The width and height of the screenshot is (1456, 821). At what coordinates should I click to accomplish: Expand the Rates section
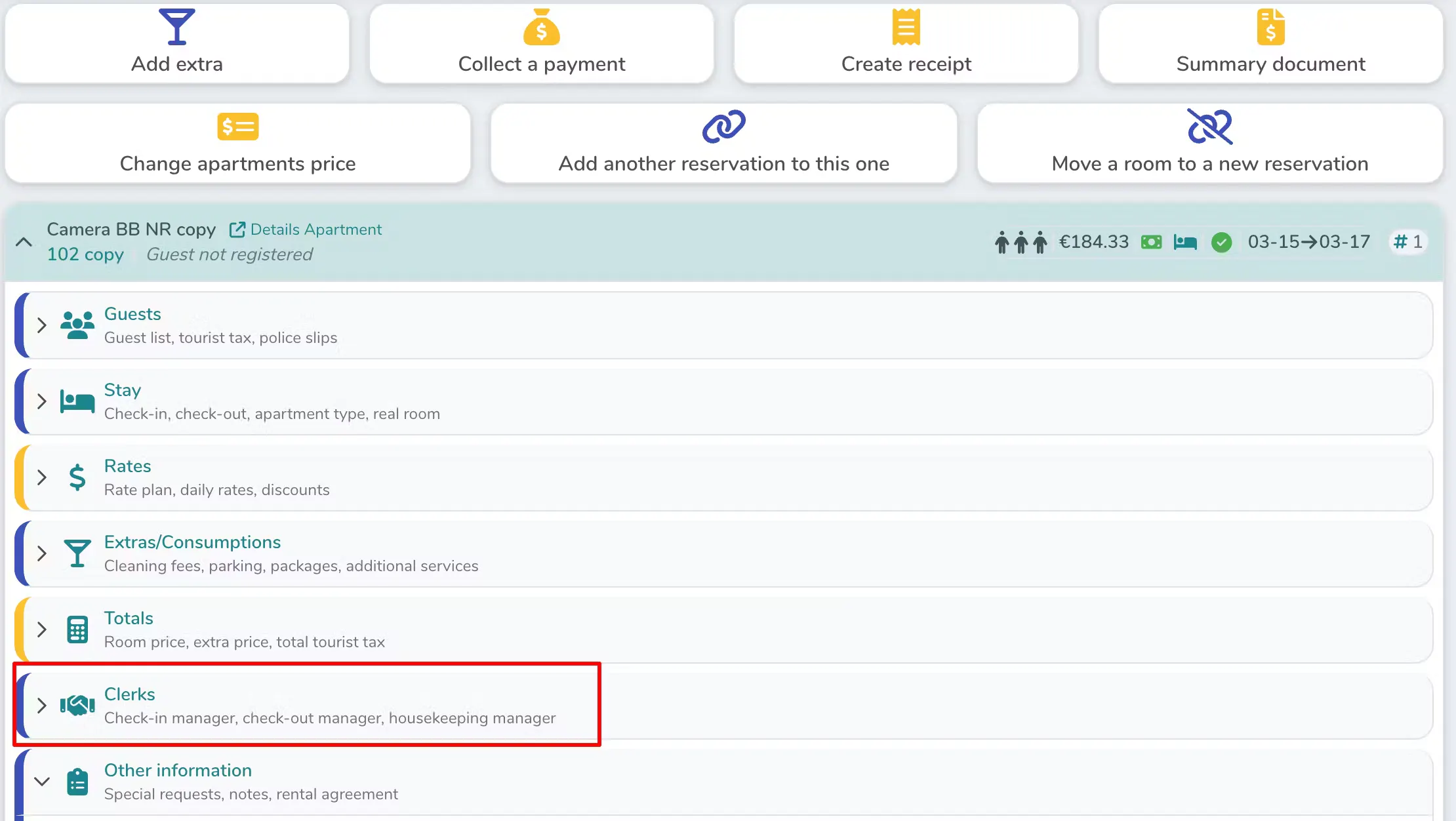point(42,477)
